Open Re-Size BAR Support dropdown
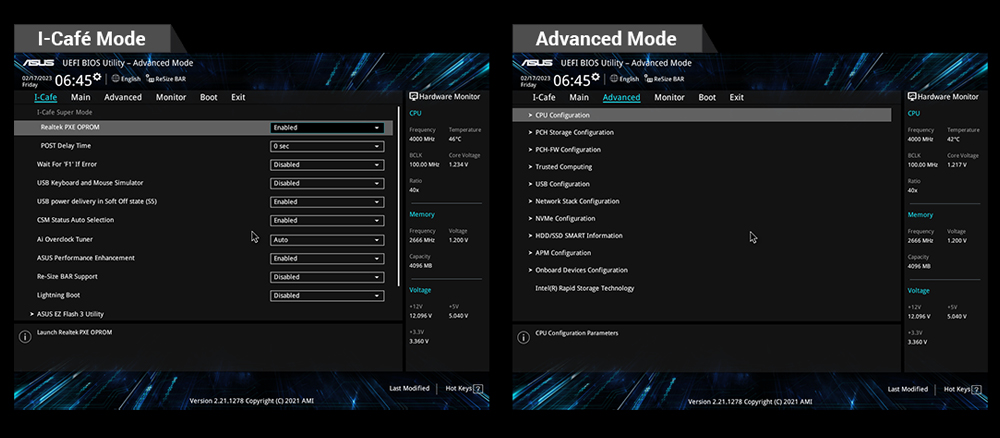This screenshot has width=1000, height=438. 327,277
